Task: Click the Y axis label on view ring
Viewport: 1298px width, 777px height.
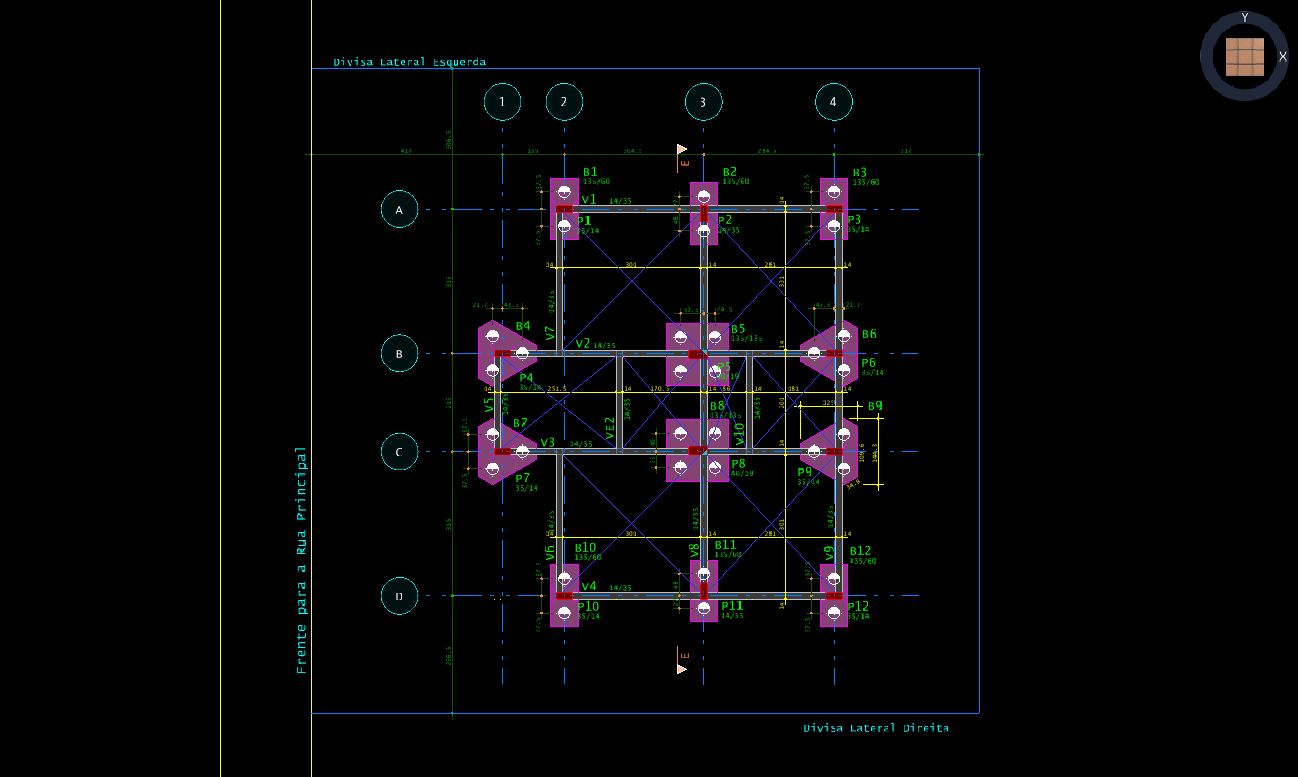Action: tap(1244, 18)
